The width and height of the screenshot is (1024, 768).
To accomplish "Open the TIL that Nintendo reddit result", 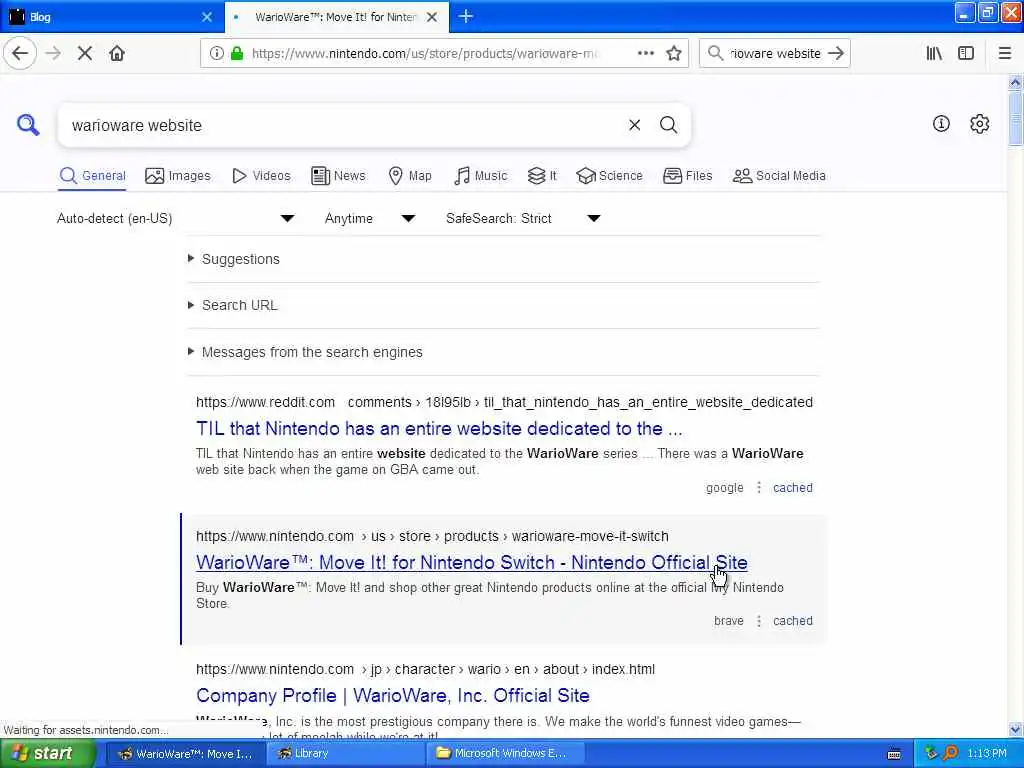I will [x=439, y=428].
